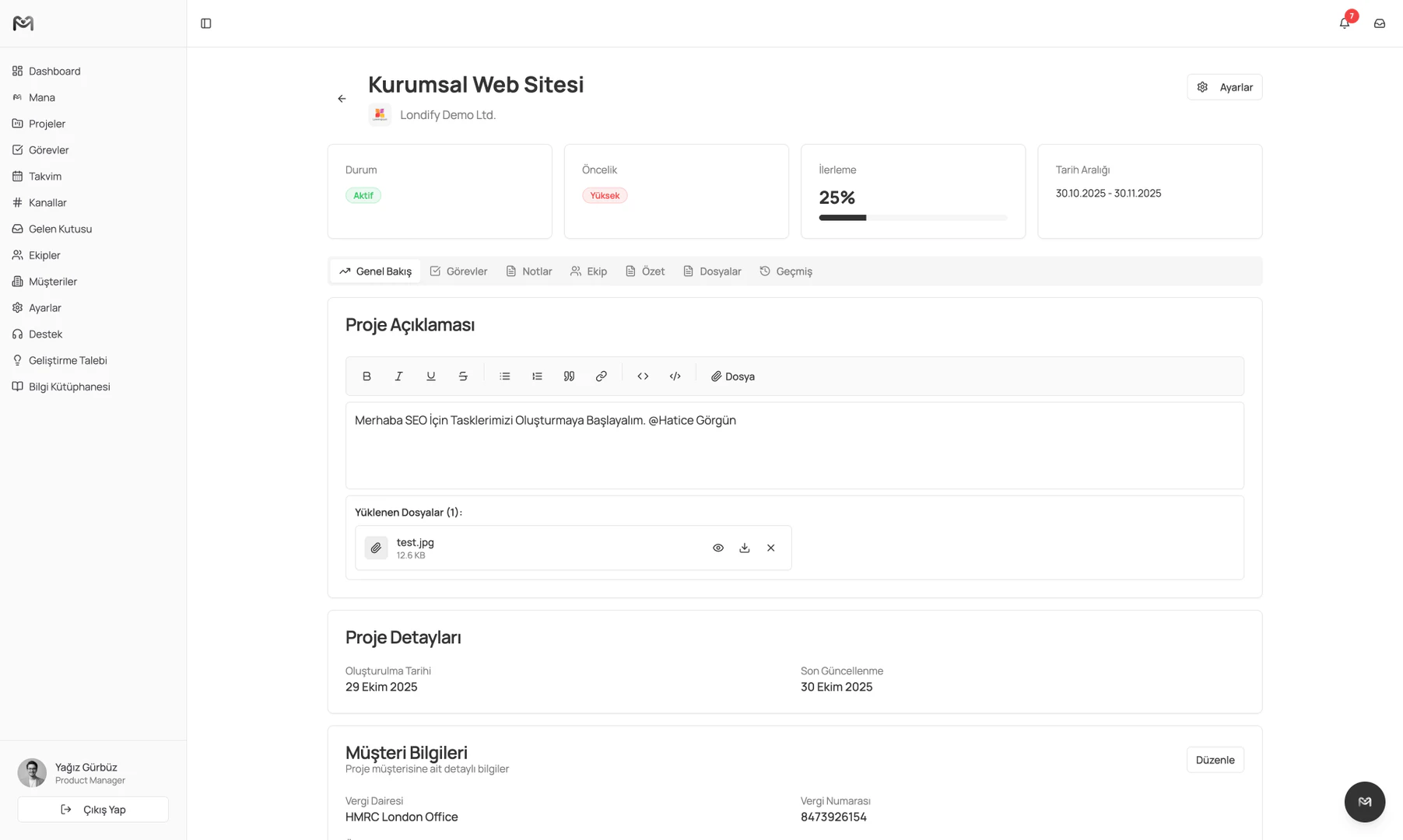Open the Dosyalar tab
1403x840 pixels.
(711, 271)
